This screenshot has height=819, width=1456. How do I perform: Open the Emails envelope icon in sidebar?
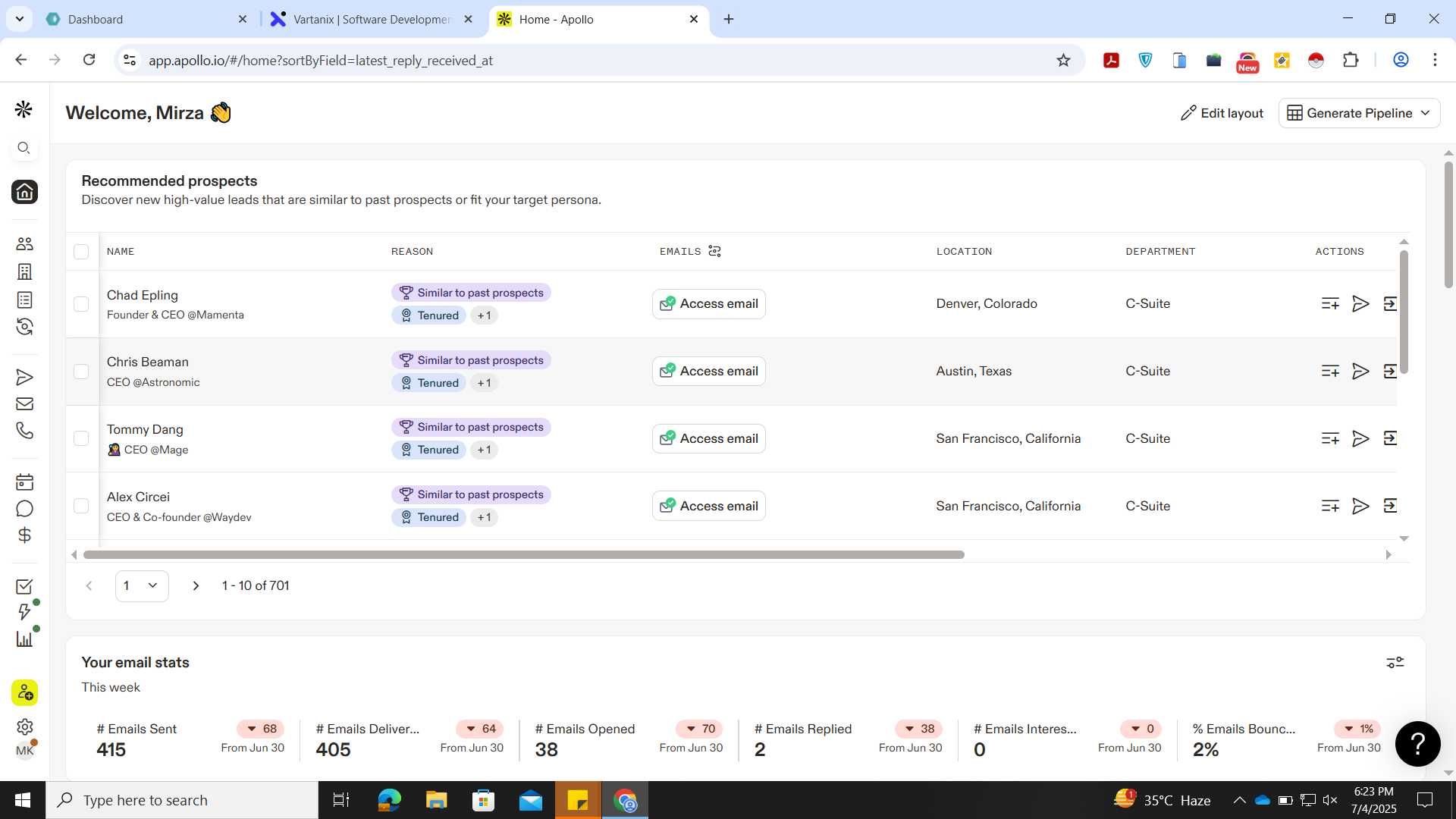pos(24,404)
